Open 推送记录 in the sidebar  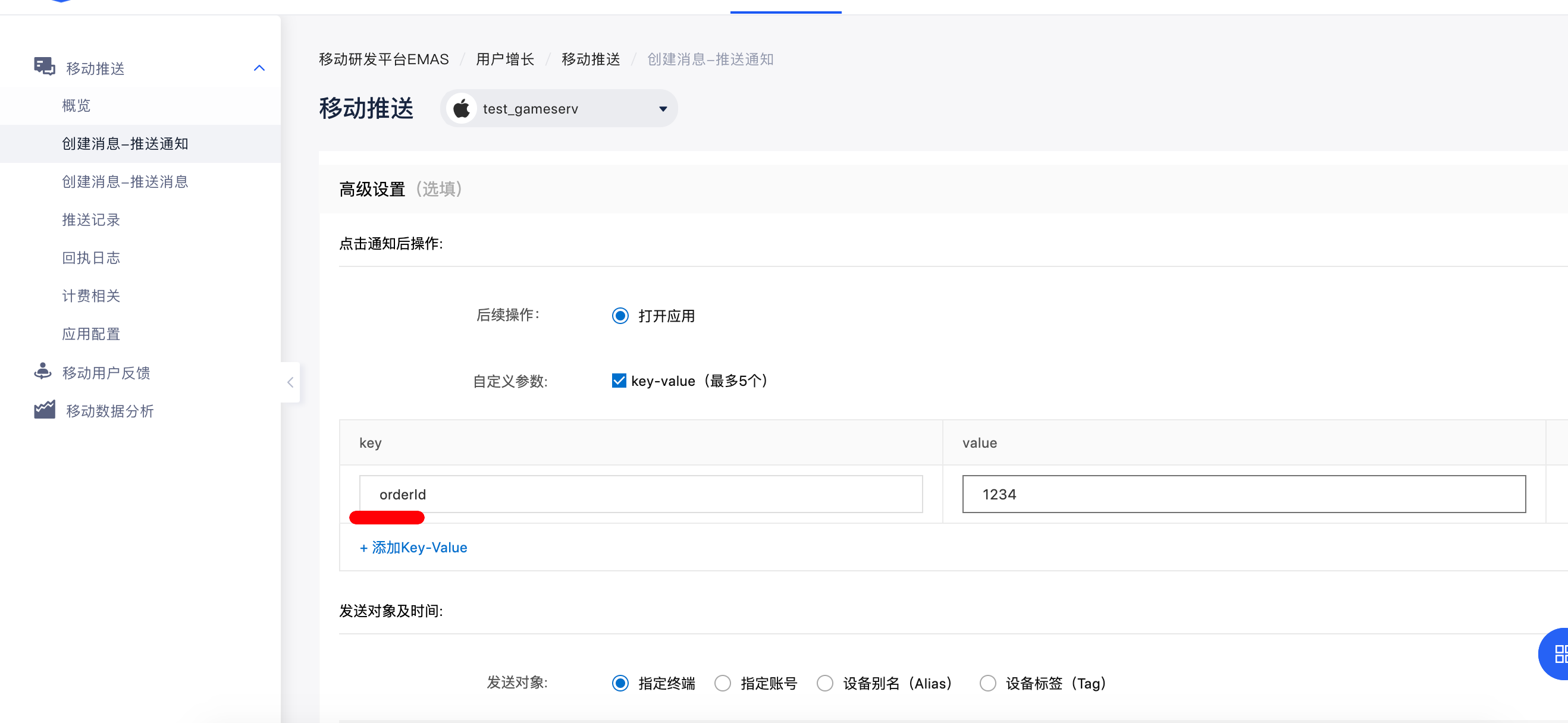90,220
